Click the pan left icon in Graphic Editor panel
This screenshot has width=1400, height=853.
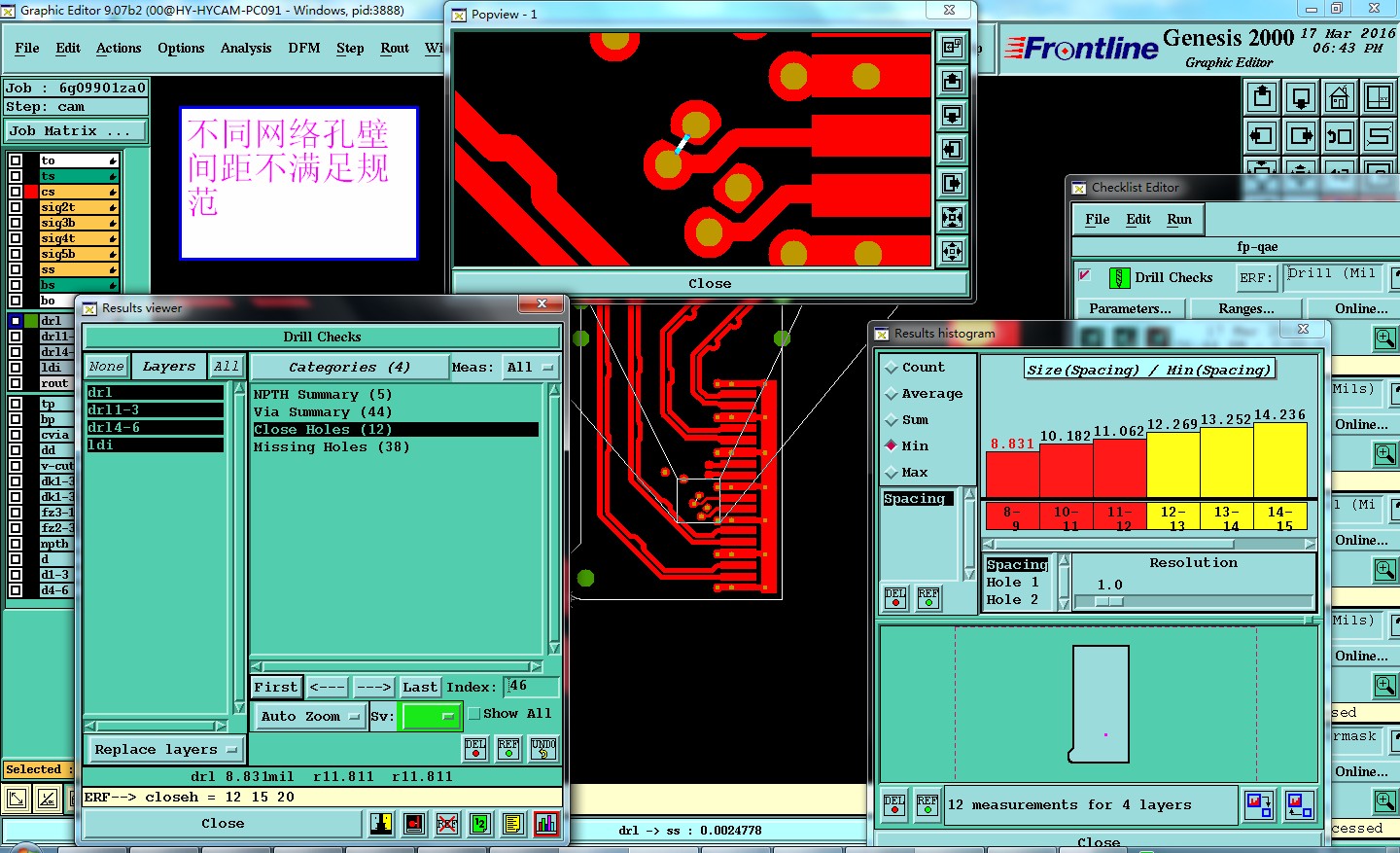[x=1262, y=136]
